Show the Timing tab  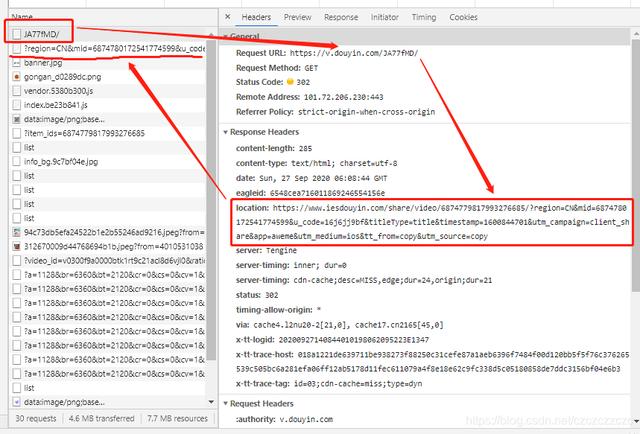pyautogui.click(x=424, y=17)
